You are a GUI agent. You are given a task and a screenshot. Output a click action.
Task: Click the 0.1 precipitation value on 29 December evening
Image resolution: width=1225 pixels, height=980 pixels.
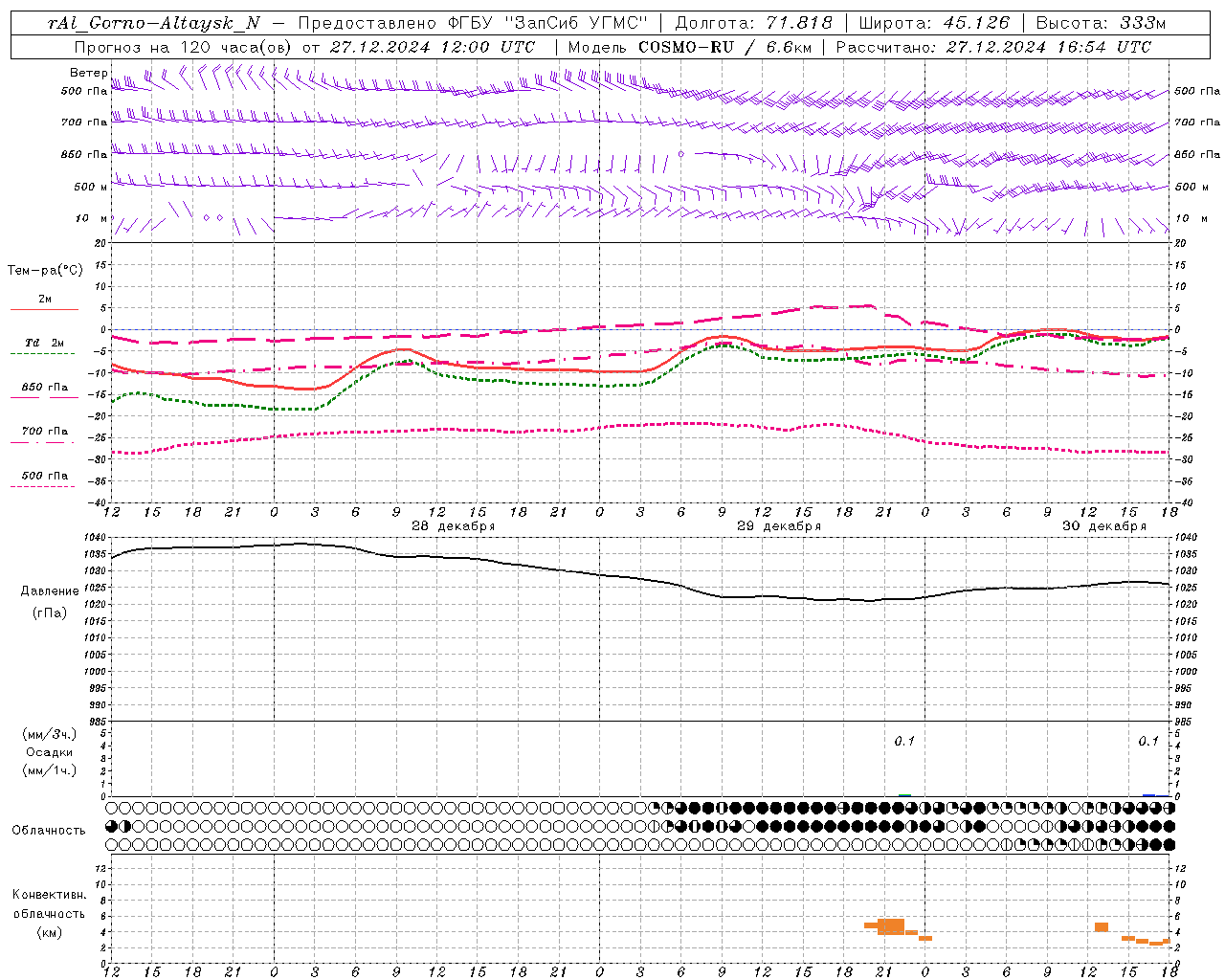[x=904, y=742]
